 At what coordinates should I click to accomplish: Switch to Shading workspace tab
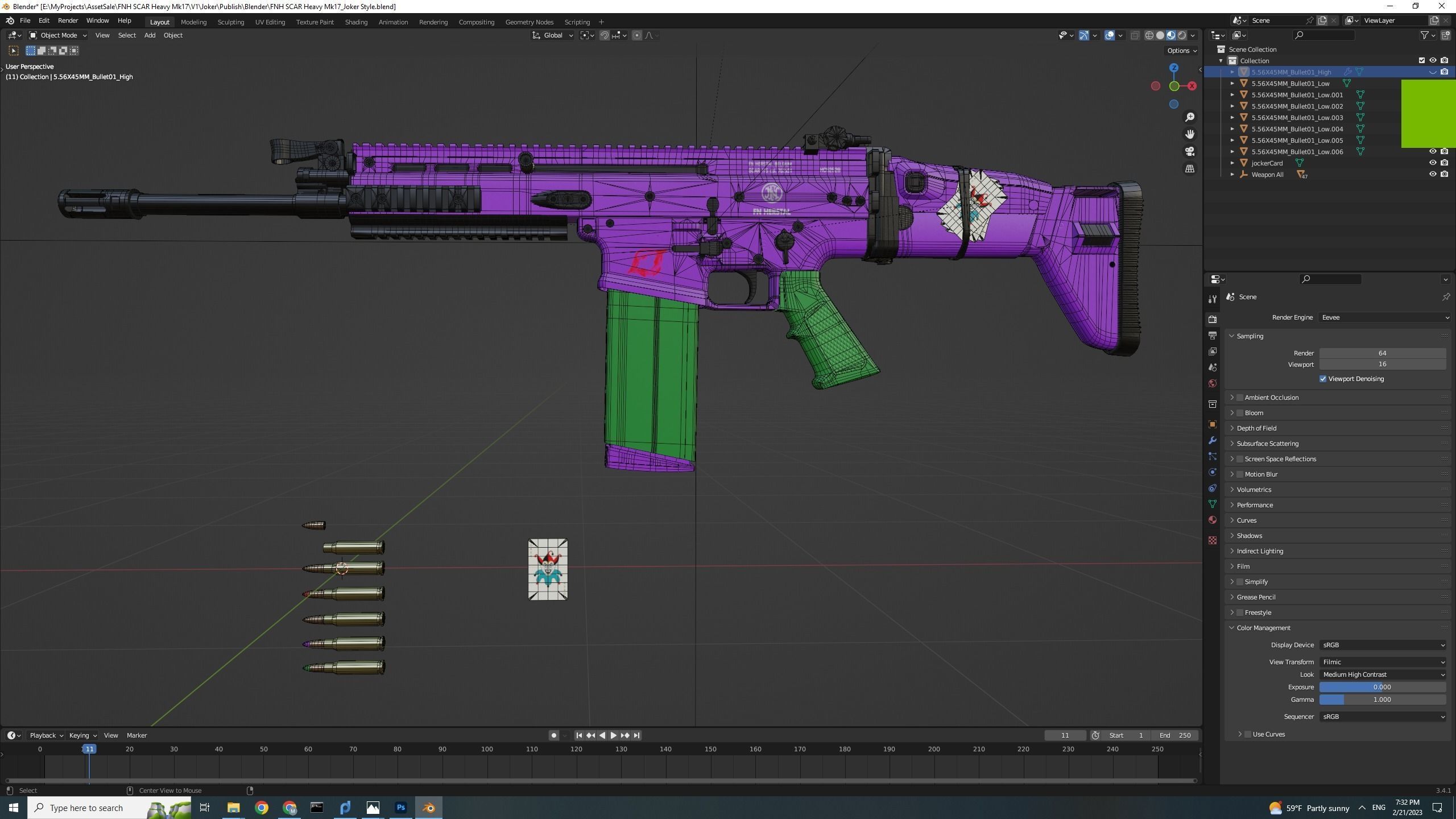356,22
